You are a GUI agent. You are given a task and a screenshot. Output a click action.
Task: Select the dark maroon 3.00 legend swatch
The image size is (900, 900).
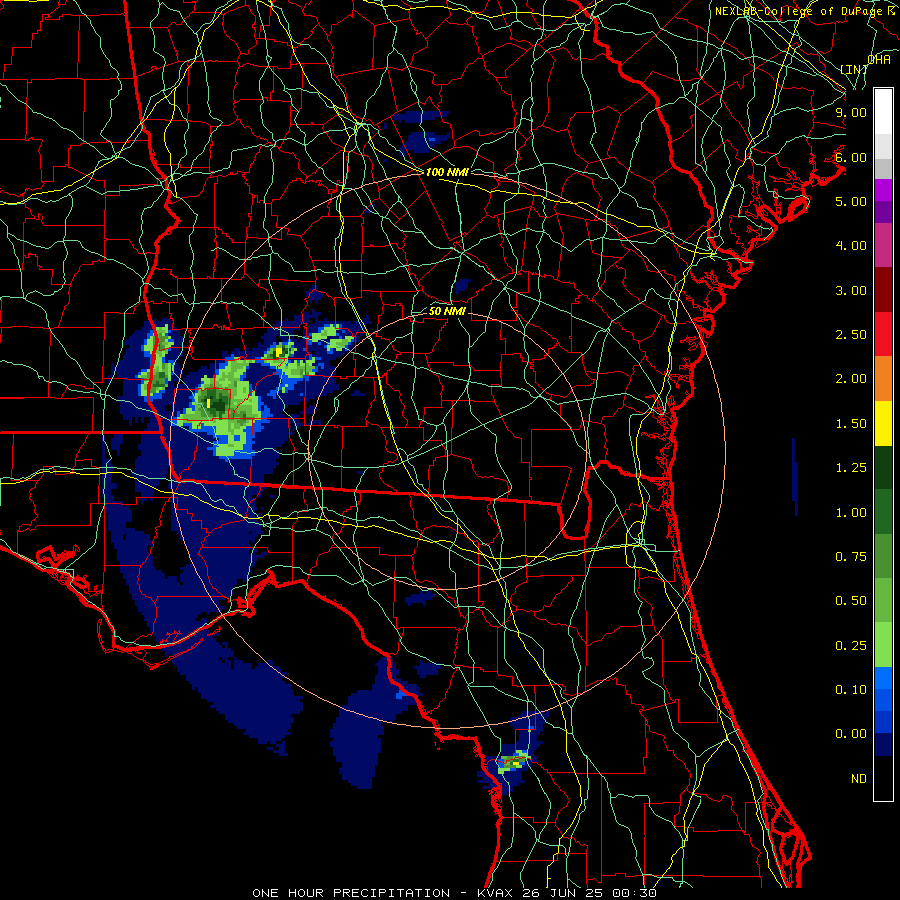point(883,290)
